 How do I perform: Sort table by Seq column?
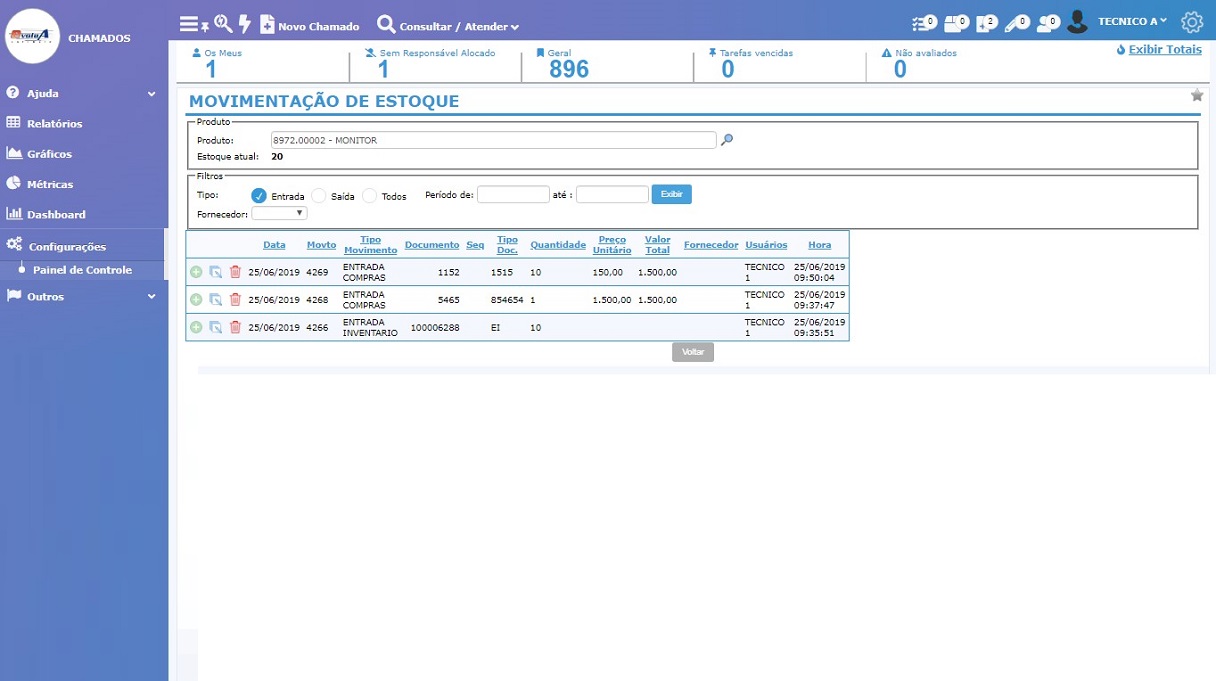(475, 245)
